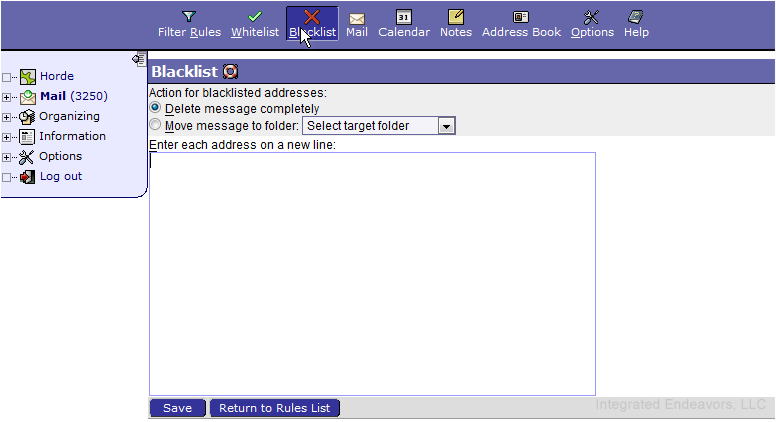The width and height of the screenshot is (776, 422).
Task: Click the Options text label in top bar
Action: [592, 32]
